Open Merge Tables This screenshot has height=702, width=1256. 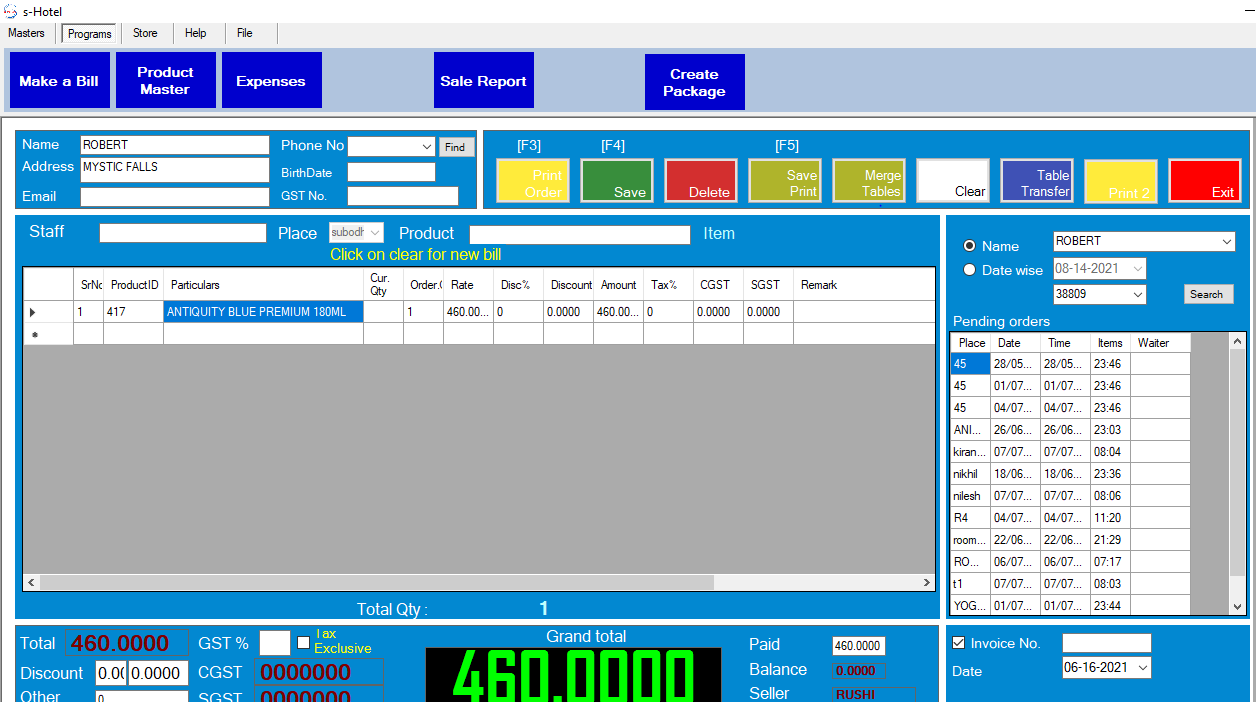coord(869,182)
